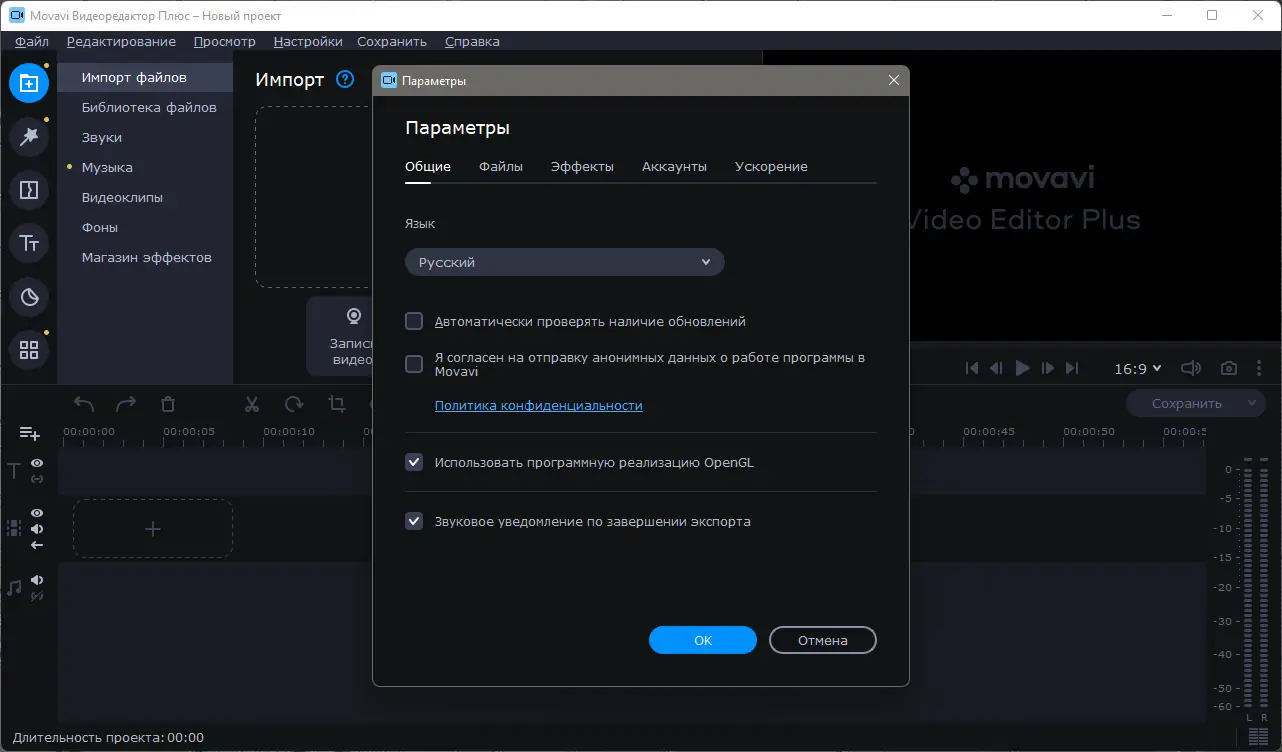Click OK to confirm parameters
Image resolution: width=1282 pixels, height=752 pixels.
pyautogui.click(x=702, y=640)
